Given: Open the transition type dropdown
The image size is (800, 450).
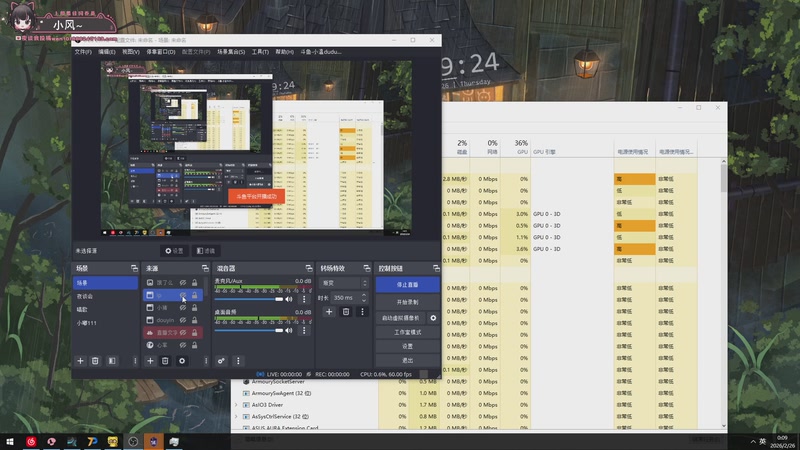Looking at the screenshot, I should coord(343,283).
